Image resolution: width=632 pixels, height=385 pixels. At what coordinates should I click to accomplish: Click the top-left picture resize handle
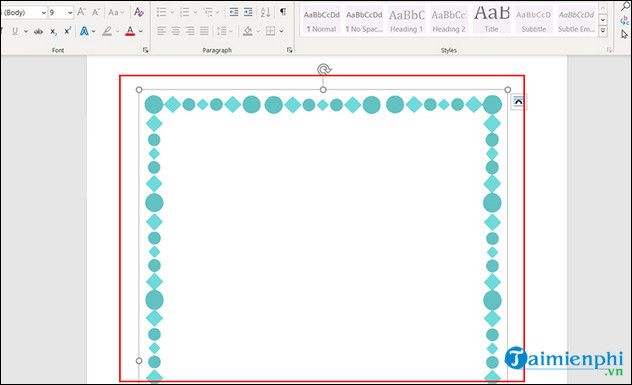click(x=139, y=89)
